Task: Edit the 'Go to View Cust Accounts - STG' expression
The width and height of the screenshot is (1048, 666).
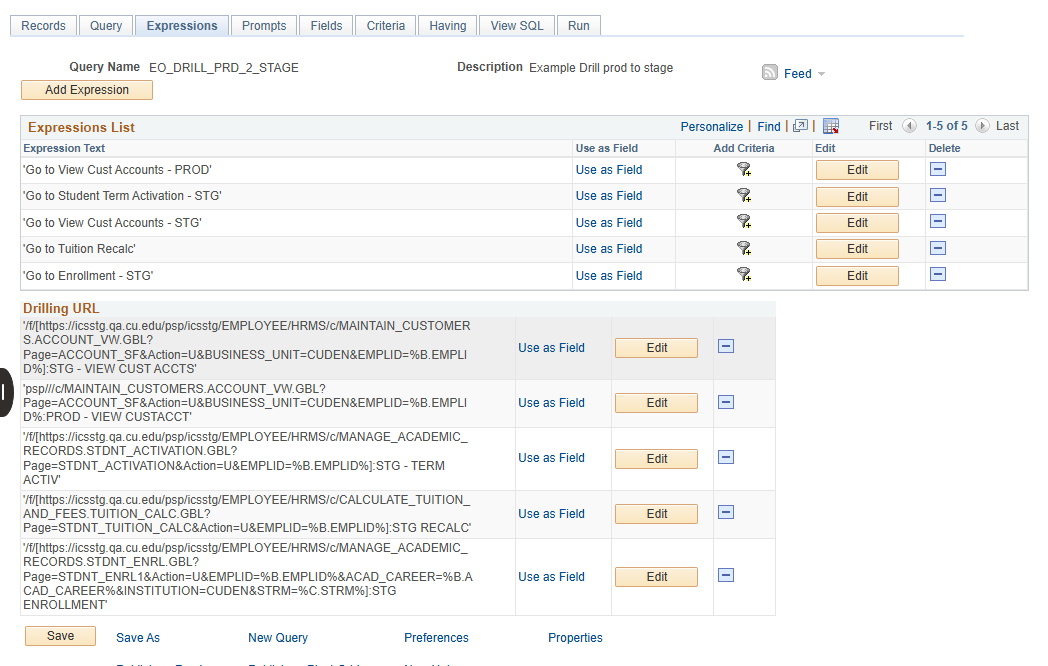Action: (857, 223)
